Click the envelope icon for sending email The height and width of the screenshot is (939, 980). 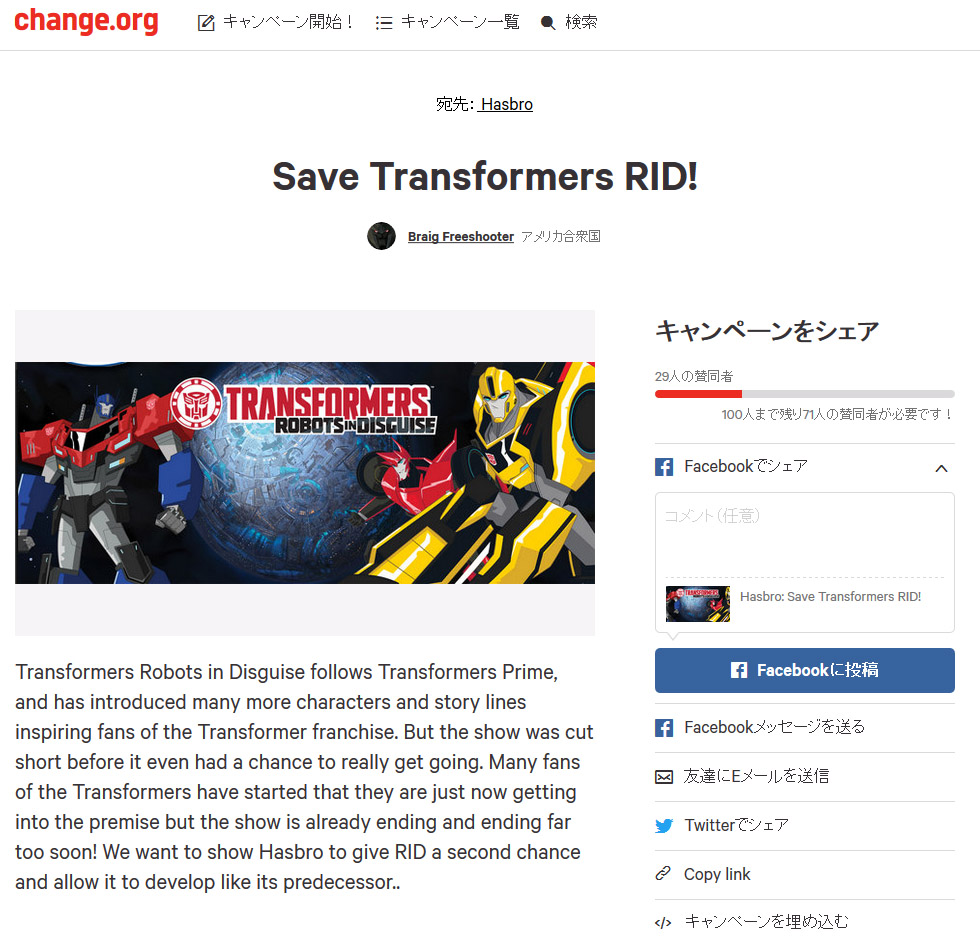coord(664,777)
